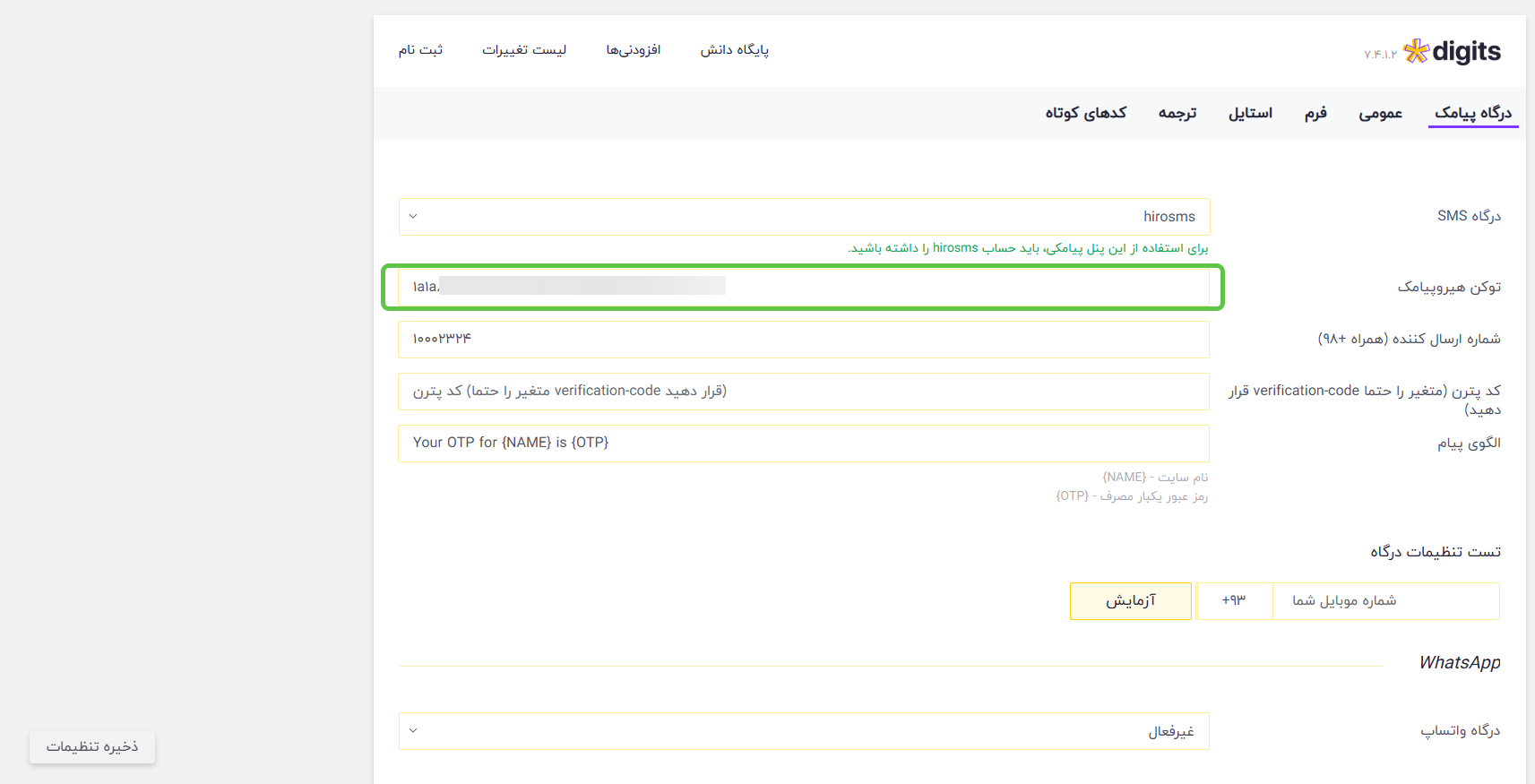Click the الگوی پیام label

pyautogui.click(x=1469, y=444)
